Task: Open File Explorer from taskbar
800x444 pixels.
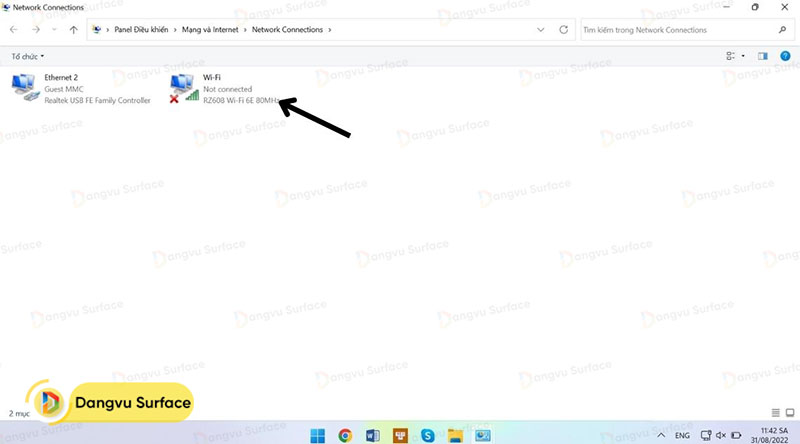Action: tap(455, 435)
